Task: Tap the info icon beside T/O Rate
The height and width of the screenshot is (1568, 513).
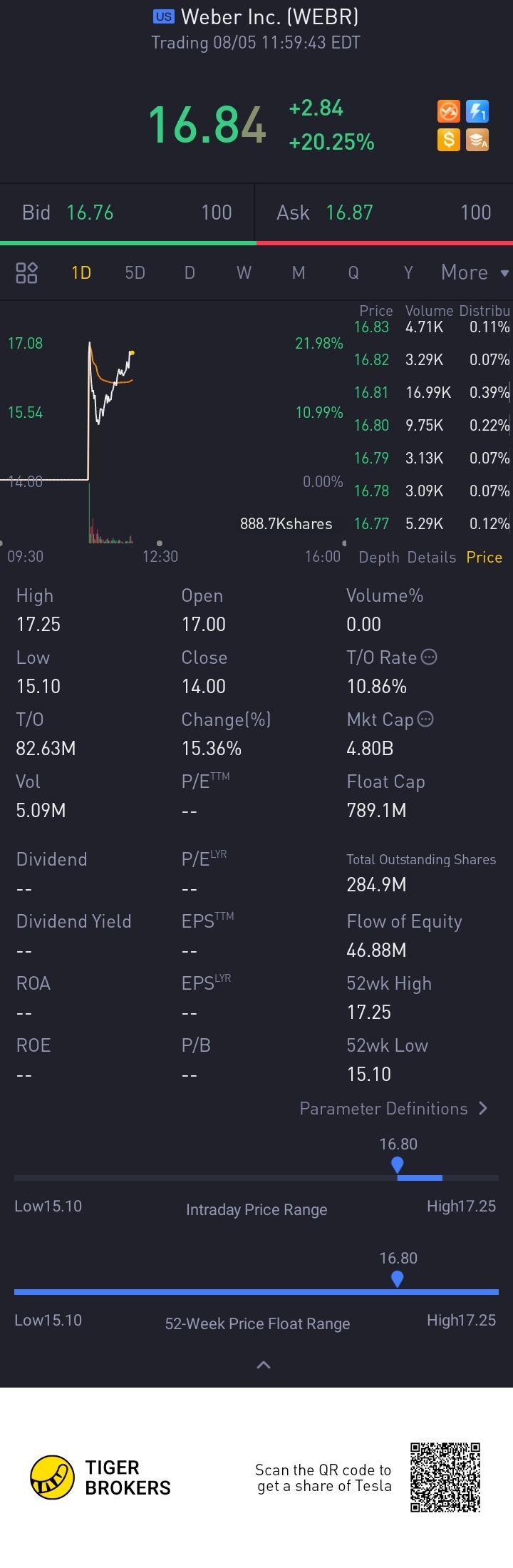Action: 429,657
